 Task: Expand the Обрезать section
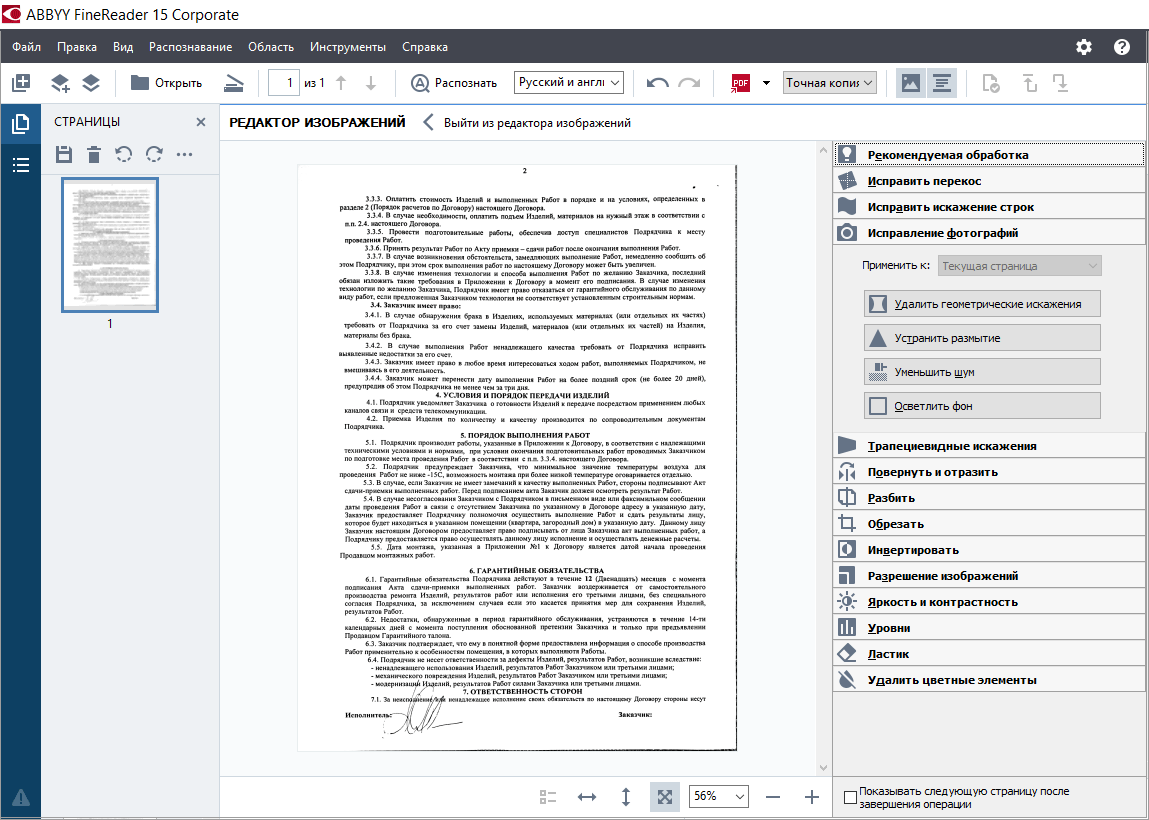(989, 524)
